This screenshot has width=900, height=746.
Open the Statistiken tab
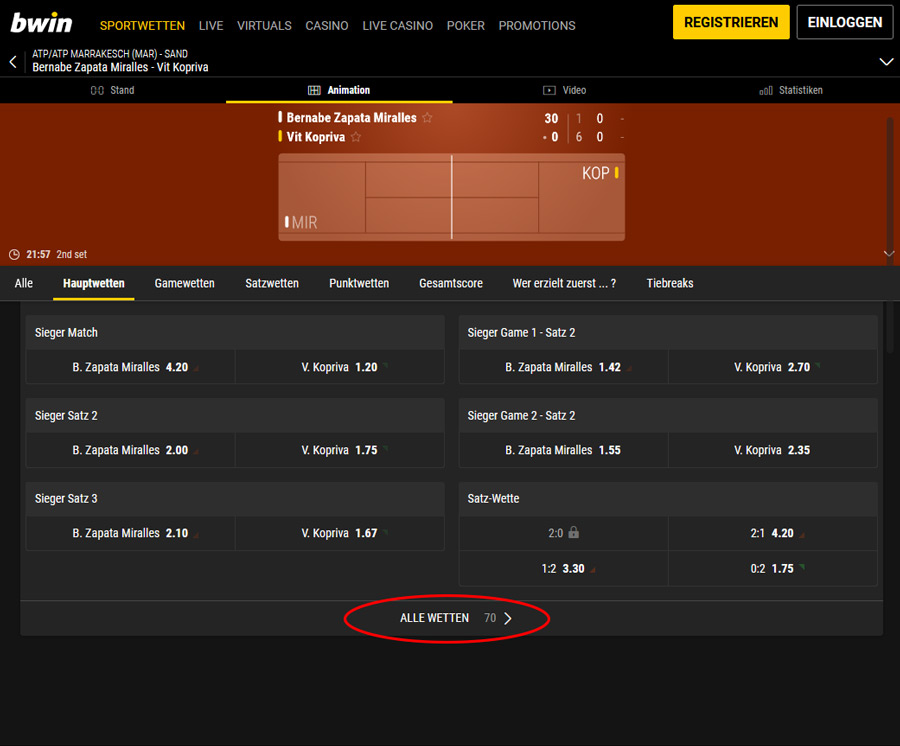pyautogui.click(x=791, y=90)
